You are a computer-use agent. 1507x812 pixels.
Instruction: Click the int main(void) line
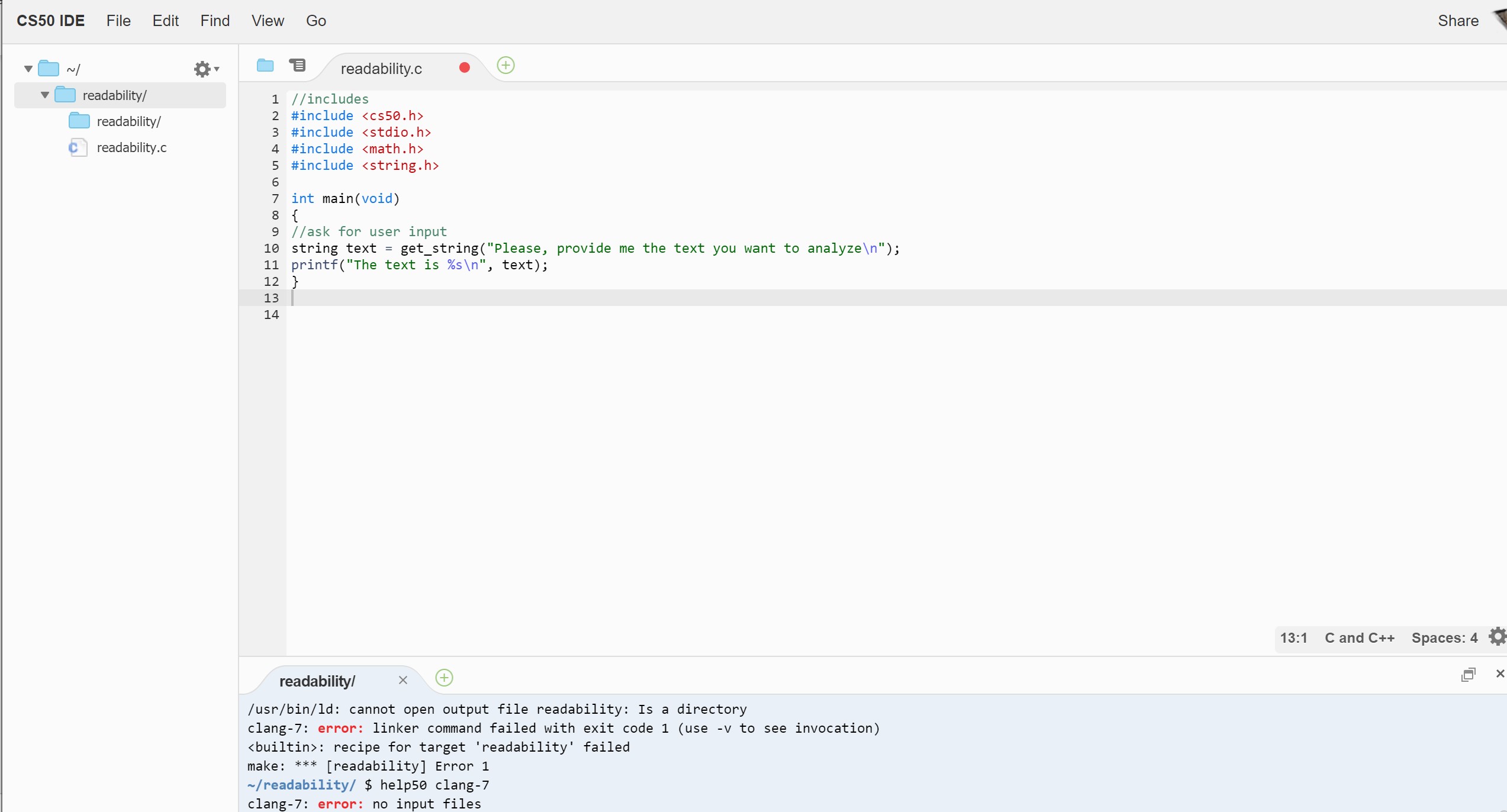point(346,199)
